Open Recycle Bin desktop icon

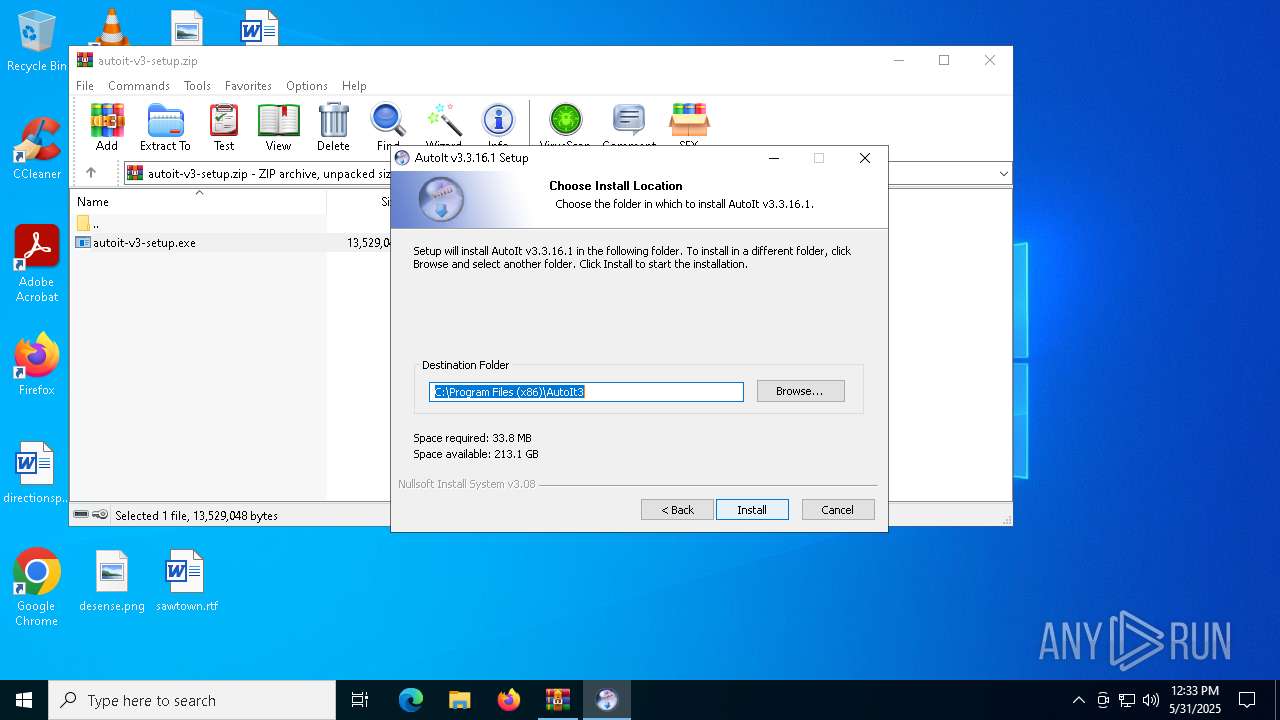pos(36,41)
